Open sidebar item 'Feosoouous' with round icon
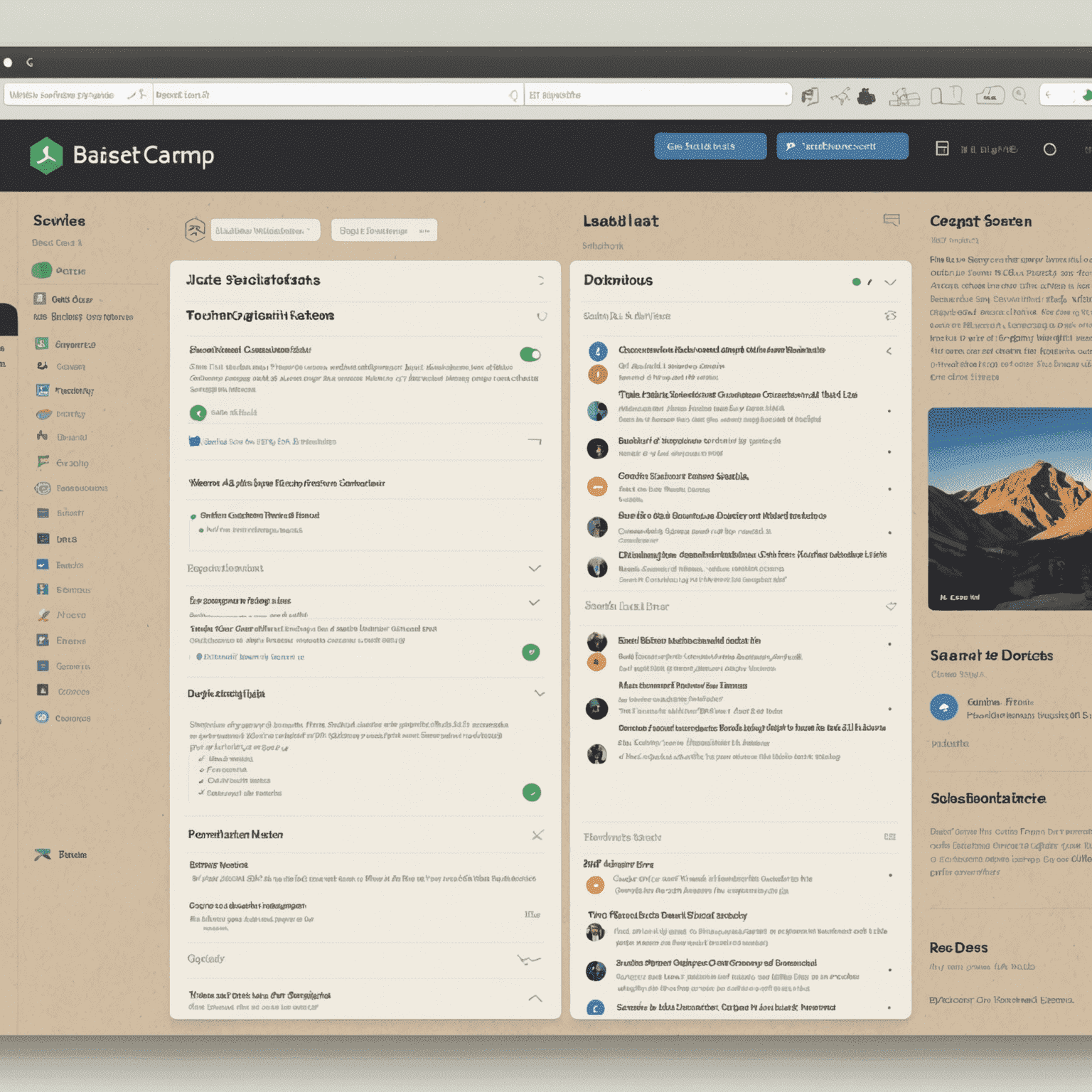This screenshot has width=1092, height=1092. point(72,488)
